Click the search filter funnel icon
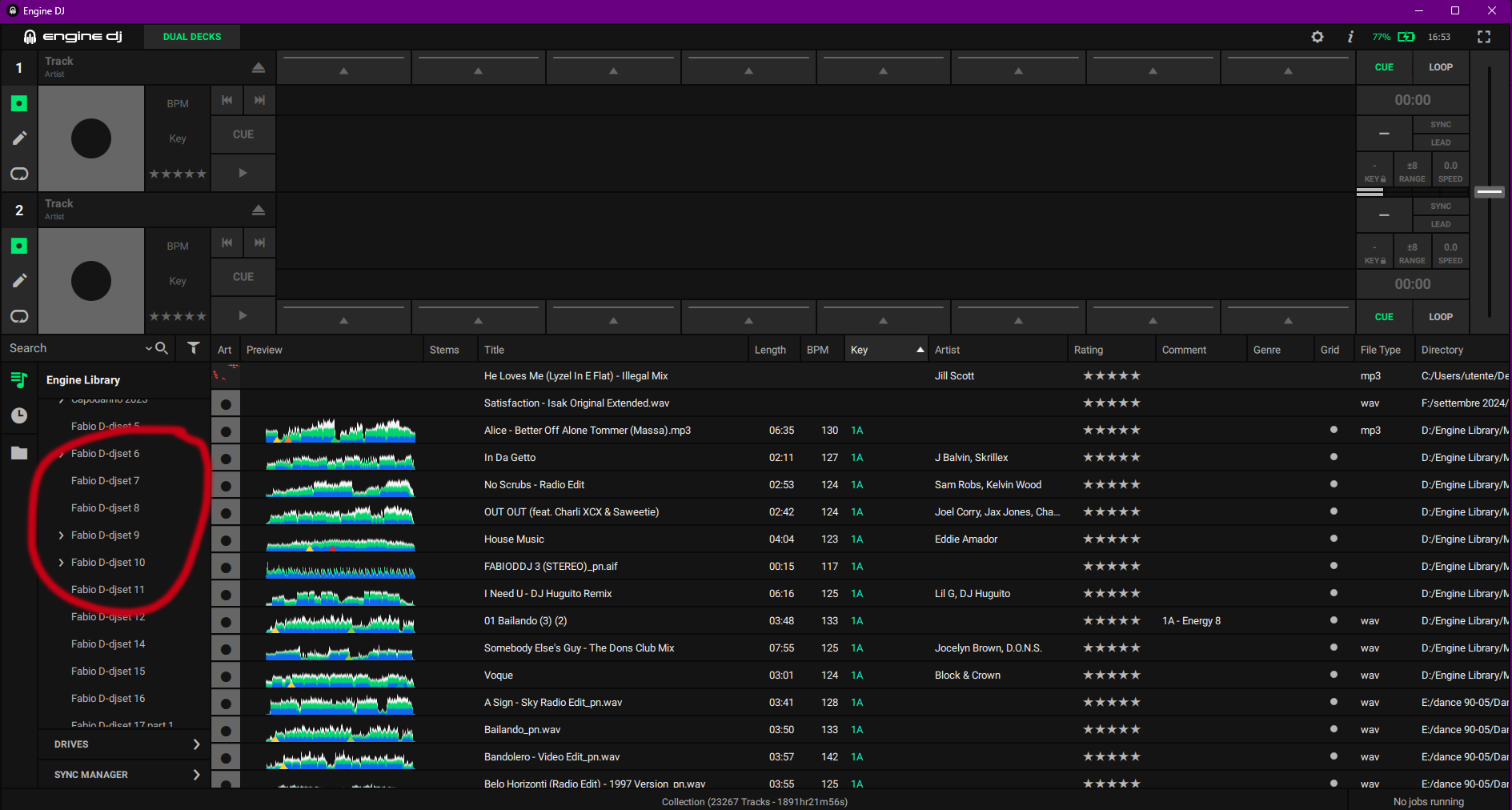 tap(193, 348)
